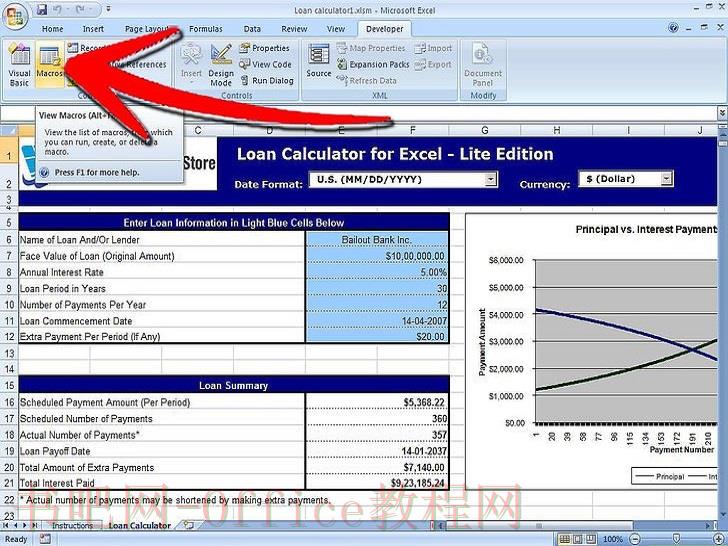The height and width of the screenshot is (546, 728).
Task: Go to first sheet navigation arrow
Action: pyautogui.click(x=6, y=526)
